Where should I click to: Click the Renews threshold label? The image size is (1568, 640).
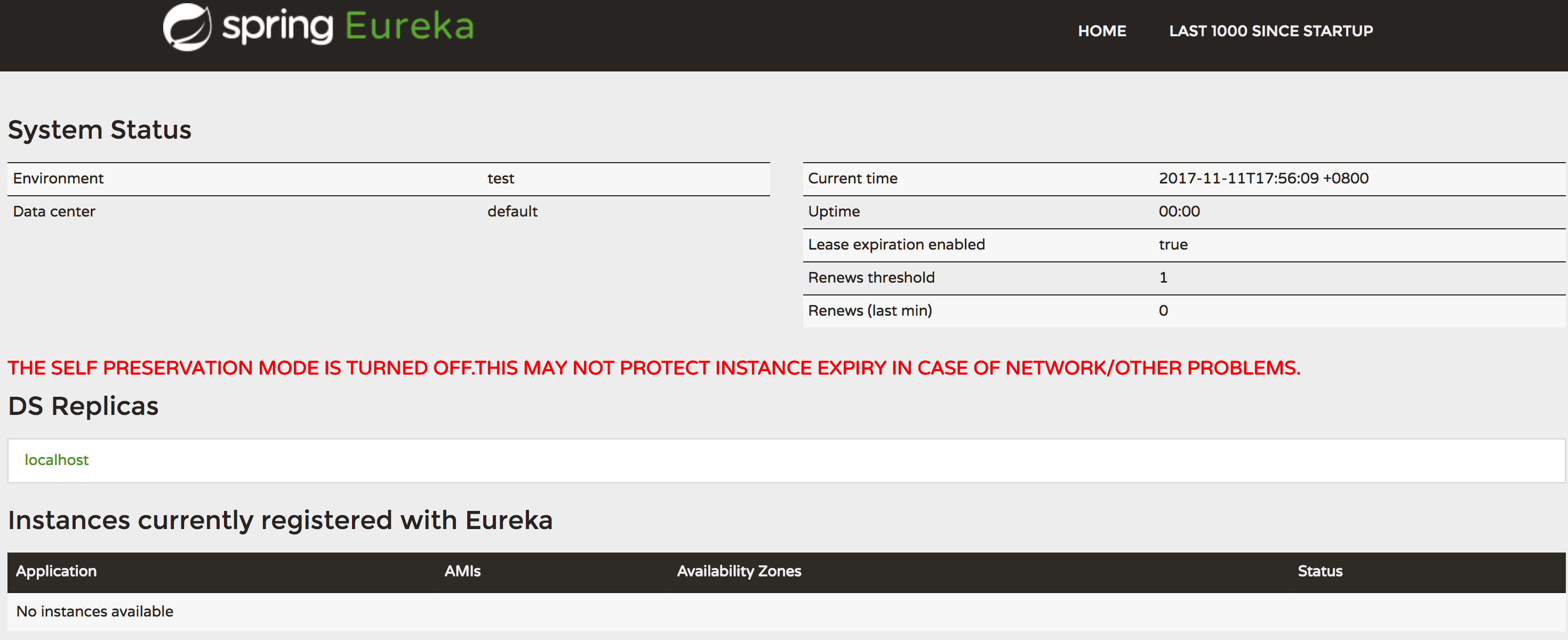click(871, 278)
